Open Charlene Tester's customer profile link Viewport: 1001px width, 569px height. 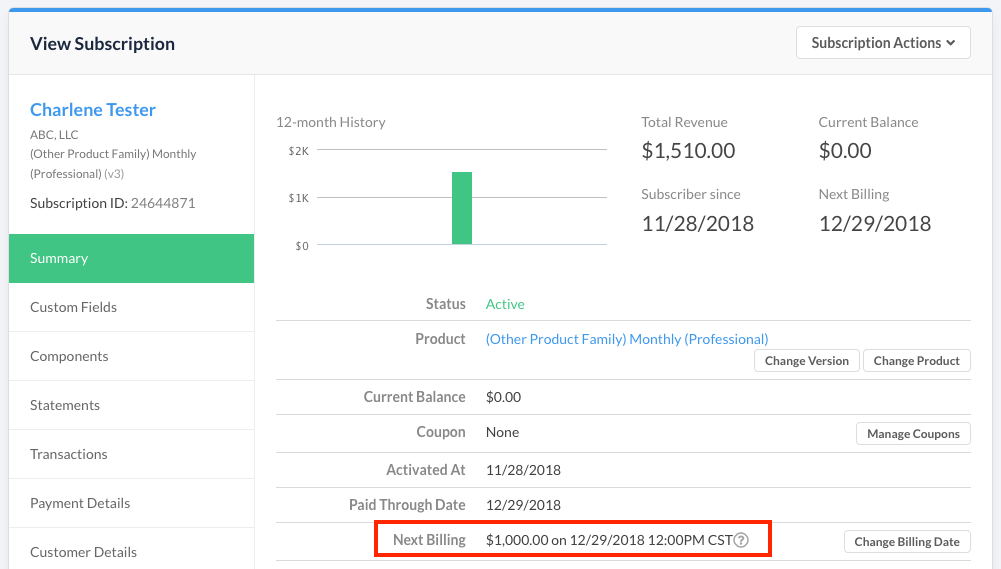tap(93, 110)
